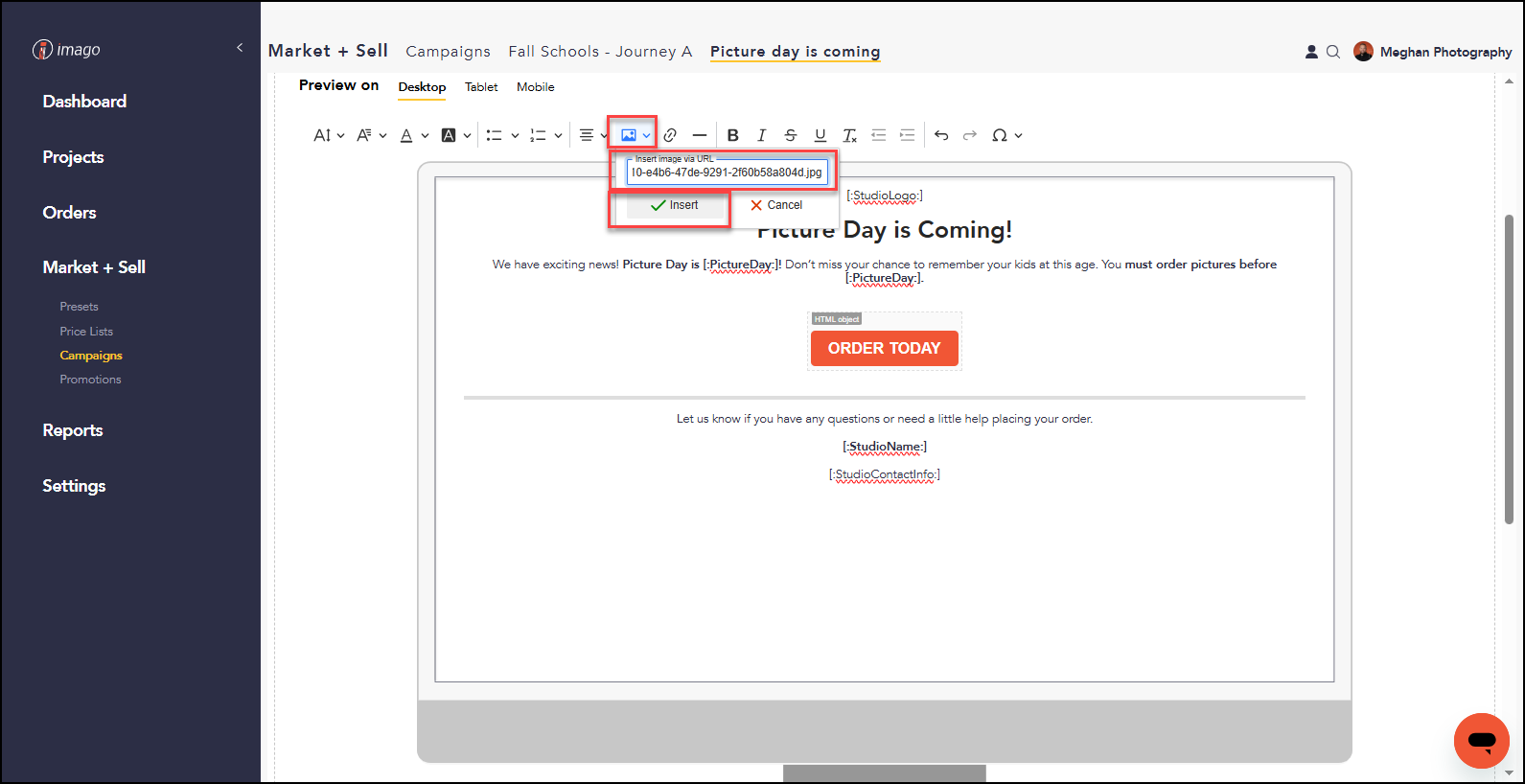Viewport: 1525px width, 784px height.
Task: Expand the font family dropdown arrow
Action: (382, 136)
